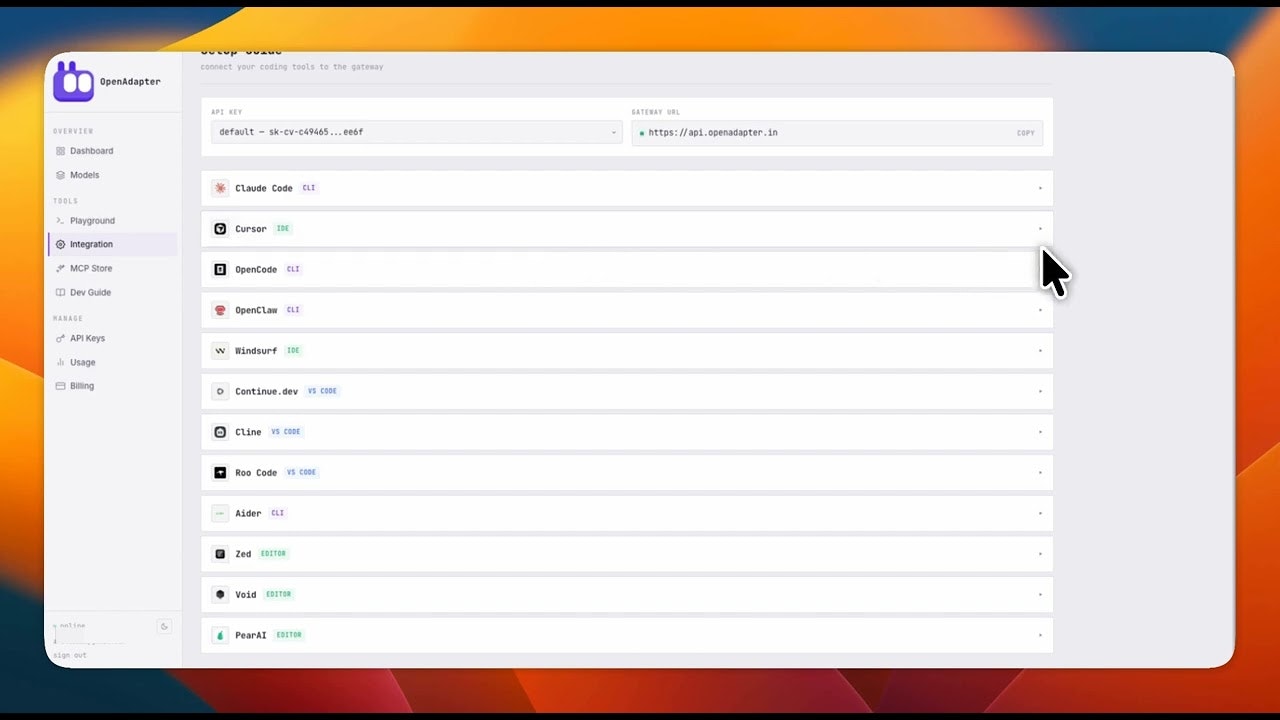Open Models in the sidebar
Screen dimensions: 1280x720
(112, 175)
